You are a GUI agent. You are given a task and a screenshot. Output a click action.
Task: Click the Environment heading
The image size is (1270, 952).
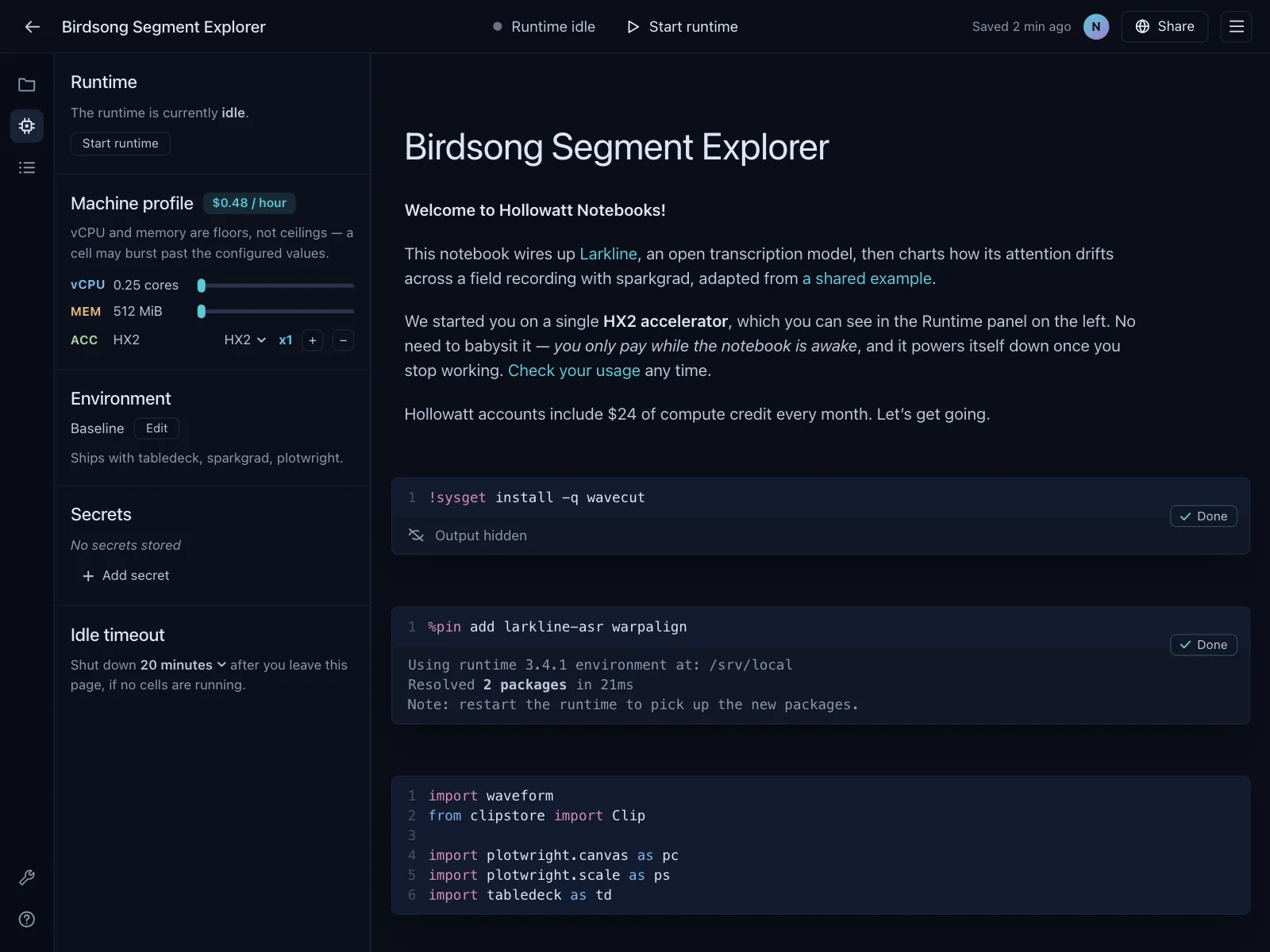point(121,398)
